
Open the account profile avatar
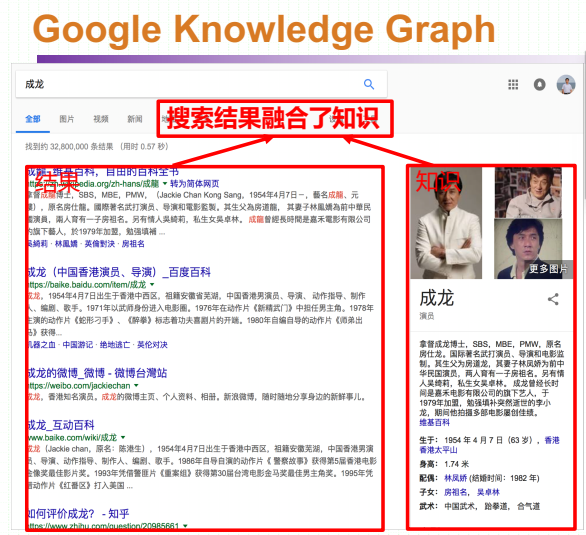point(566,84)
